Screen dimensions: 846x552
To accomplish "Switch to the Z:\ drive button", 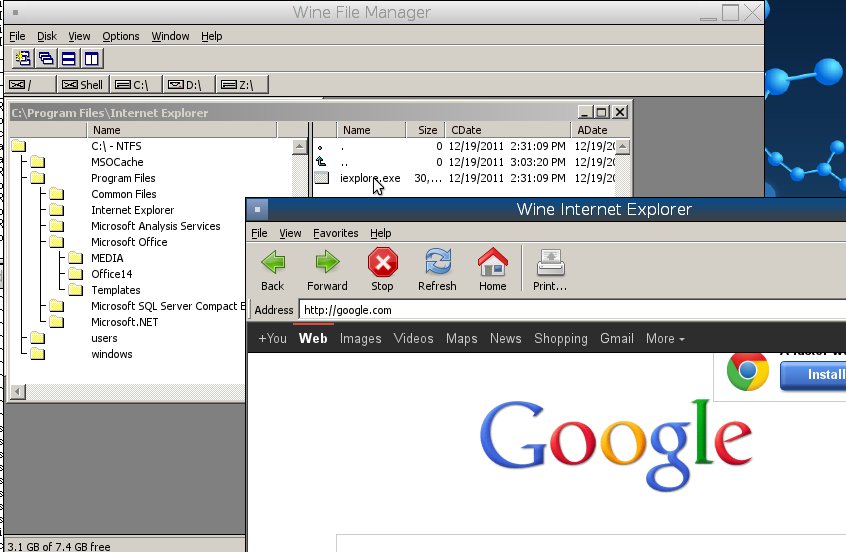I will click(x=241, y=85).
